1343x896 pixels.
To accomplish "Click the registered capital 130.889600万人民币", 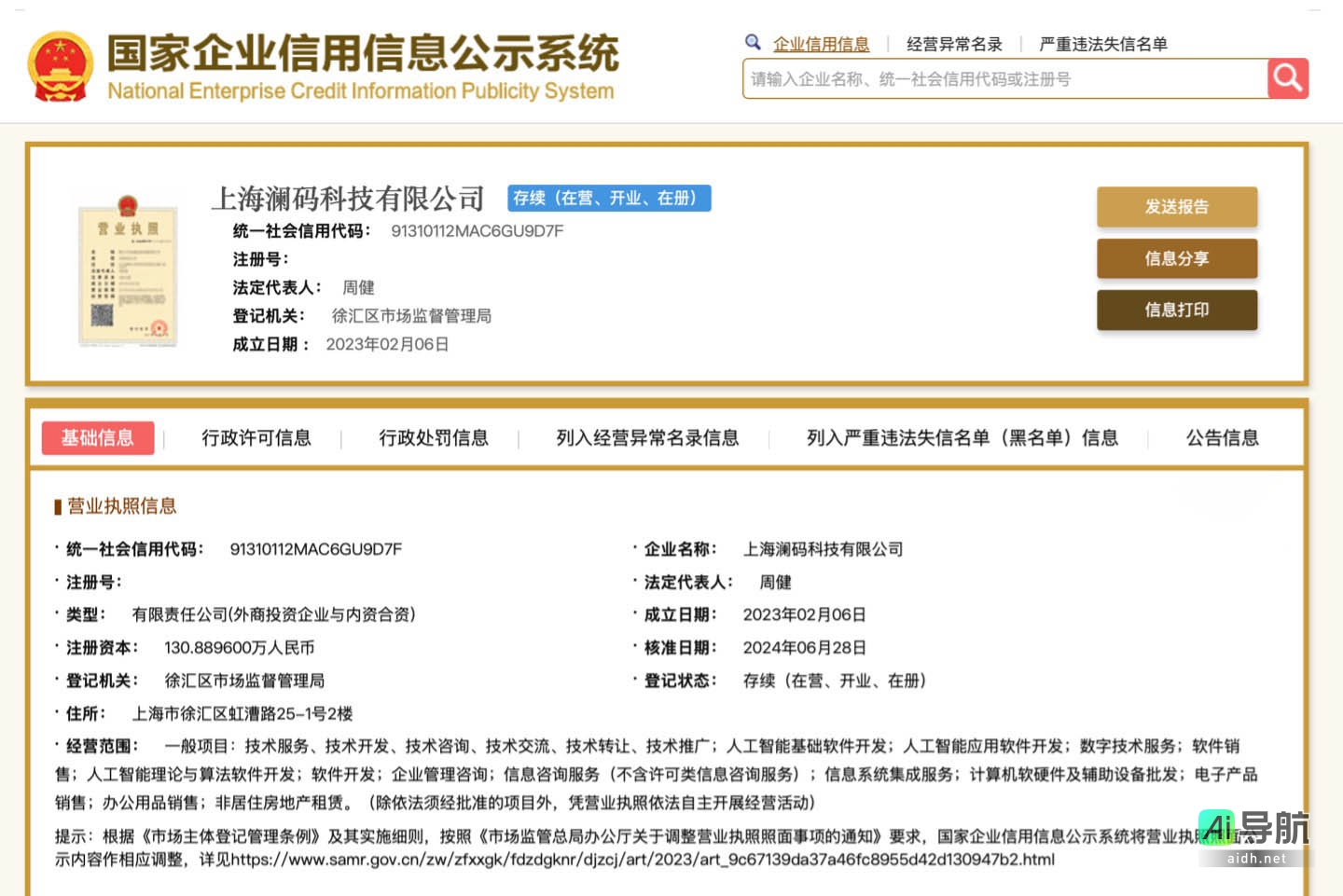I will coord(240,647).
